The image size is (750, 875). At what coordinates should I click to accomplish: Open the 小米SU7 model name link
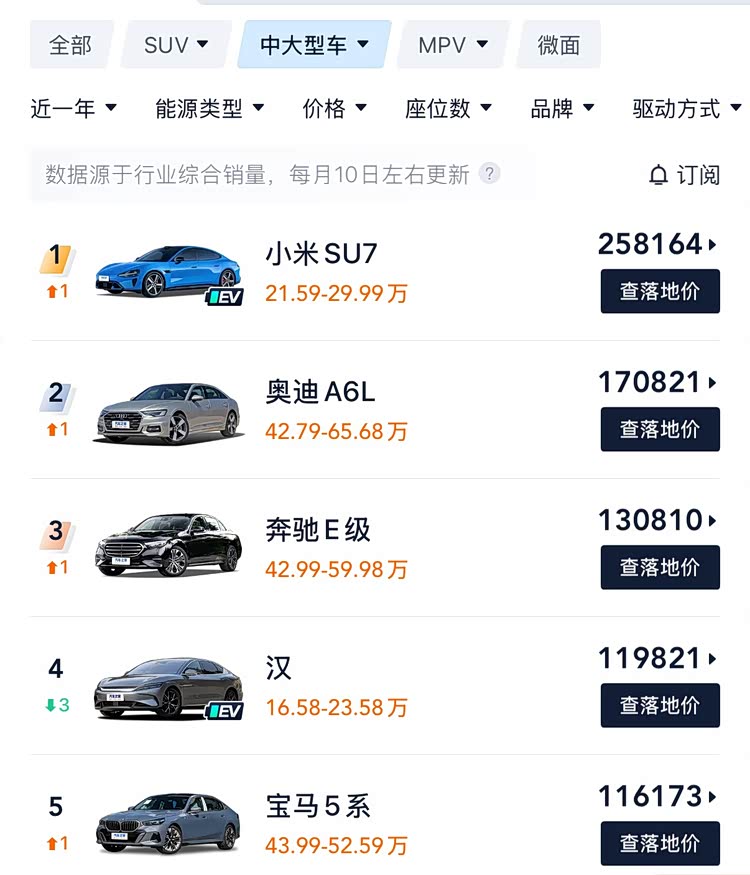pyautogui.click(x=321, y=254)
